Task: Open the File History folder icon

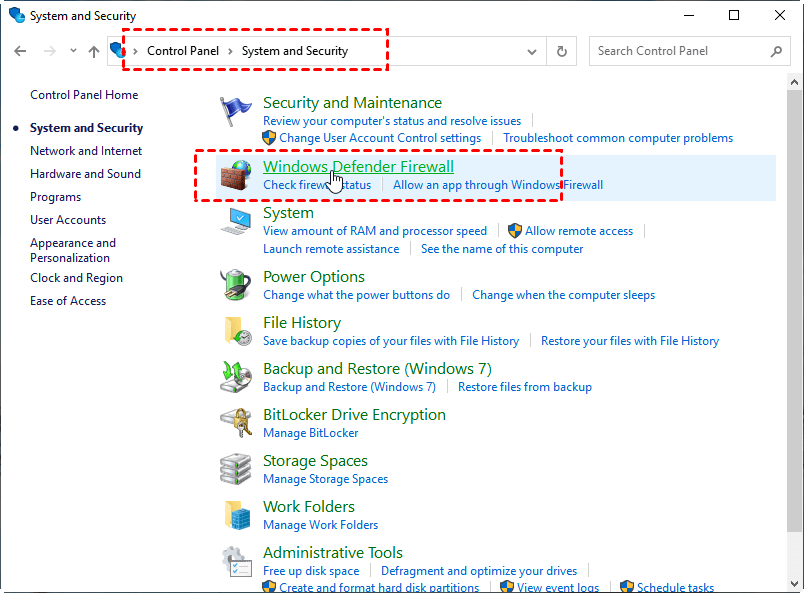Action: click(238, 331)
